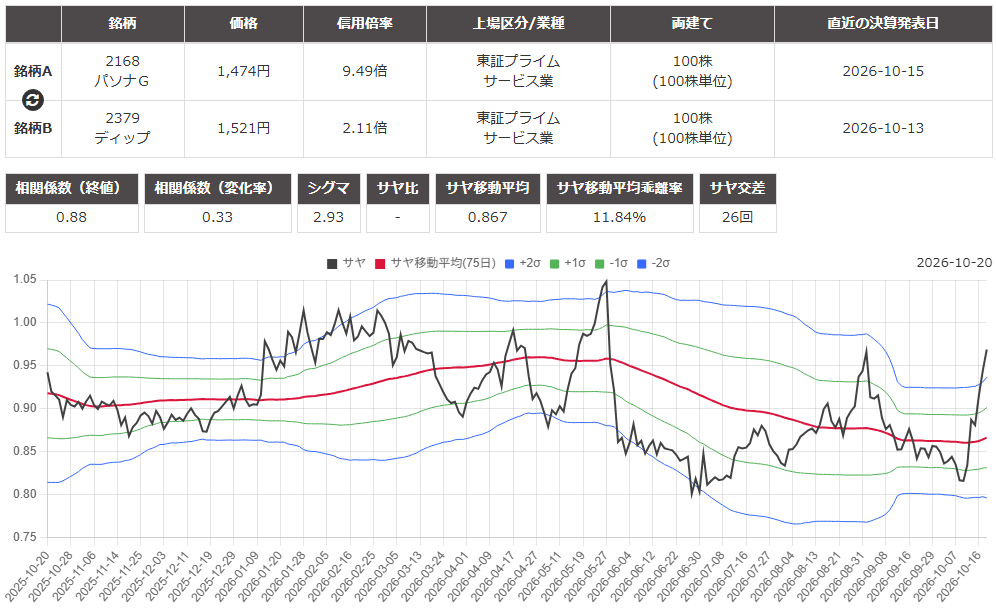Click the red moving-average legend color box
Image resolution: width=996 pixels, height=609 pixels.
point(380,264)
